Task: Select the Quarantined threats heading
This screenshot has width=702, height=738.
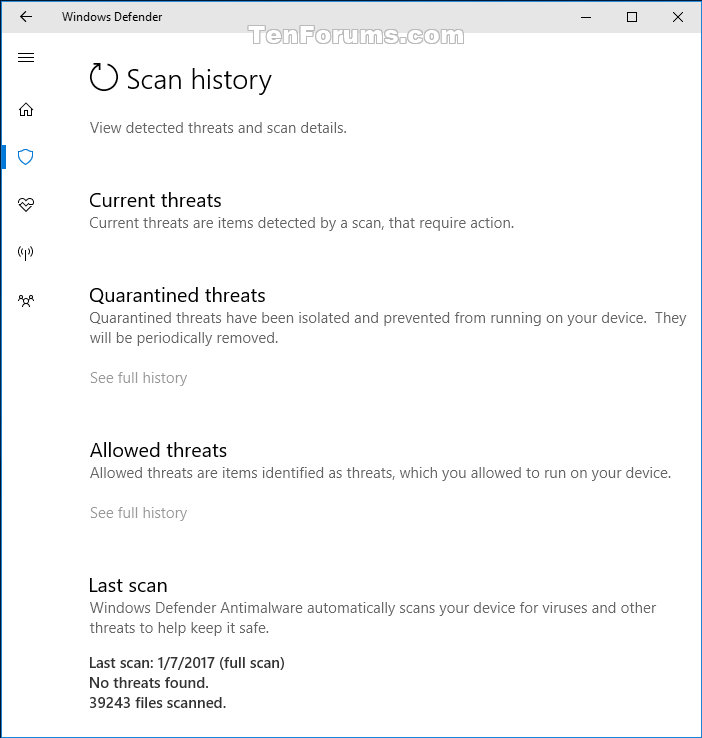Action: pos(177,296)
